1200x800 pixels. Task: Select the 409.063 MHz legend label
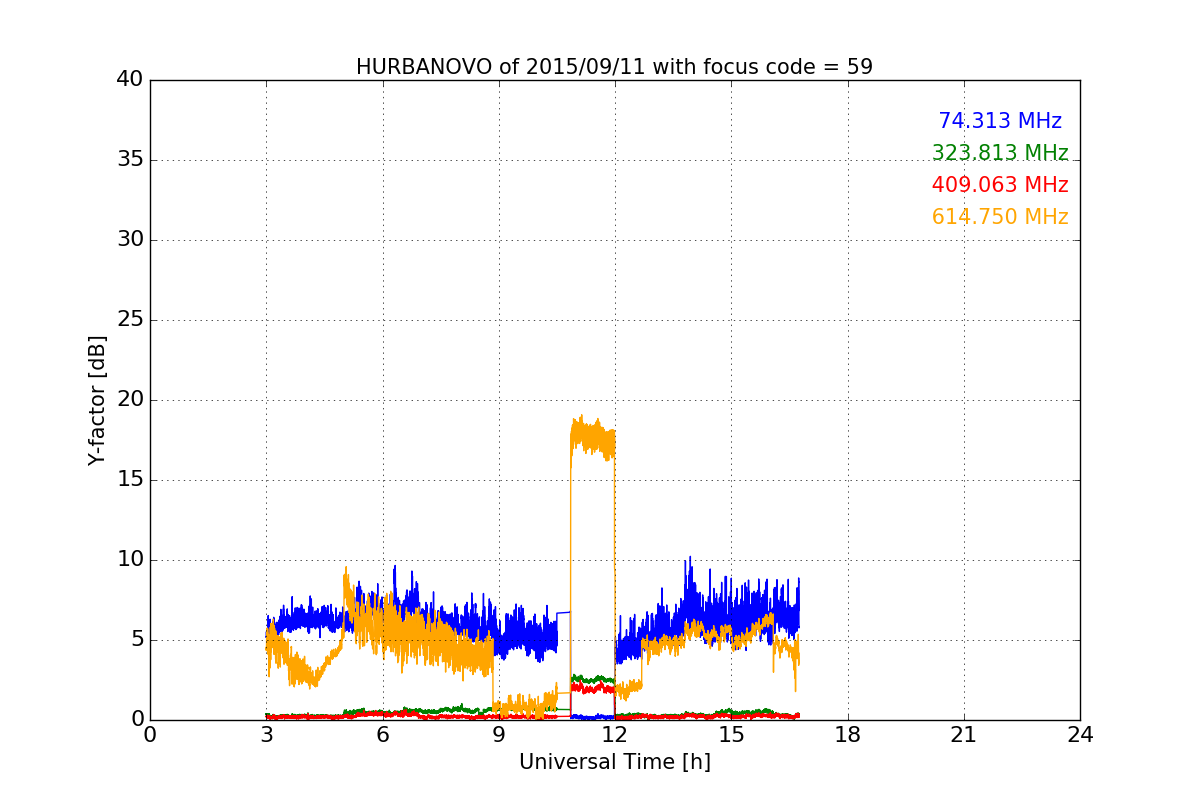(1000, 185)
